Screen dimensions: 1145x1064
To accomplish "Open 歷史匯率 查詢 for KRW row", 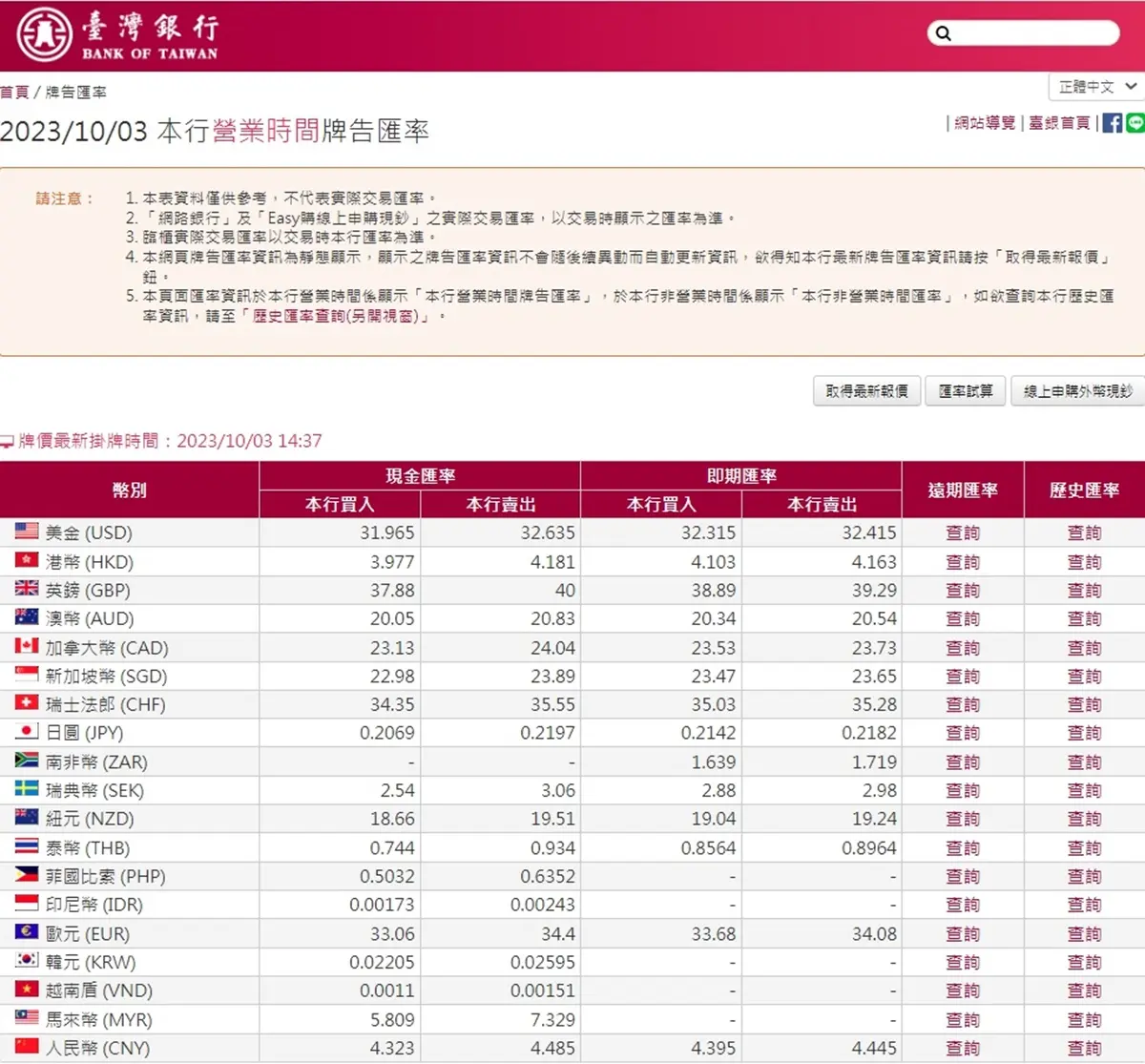I will [1084, 963].
